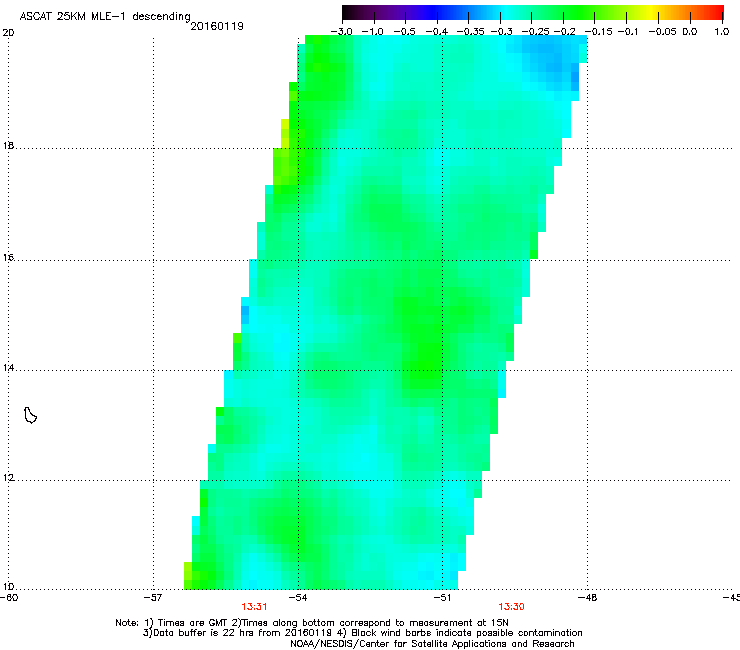740x650 pixels.
Task: Click the -0.1 colorbar tick label
Action: pyautogui.click(x=628, y=32)
